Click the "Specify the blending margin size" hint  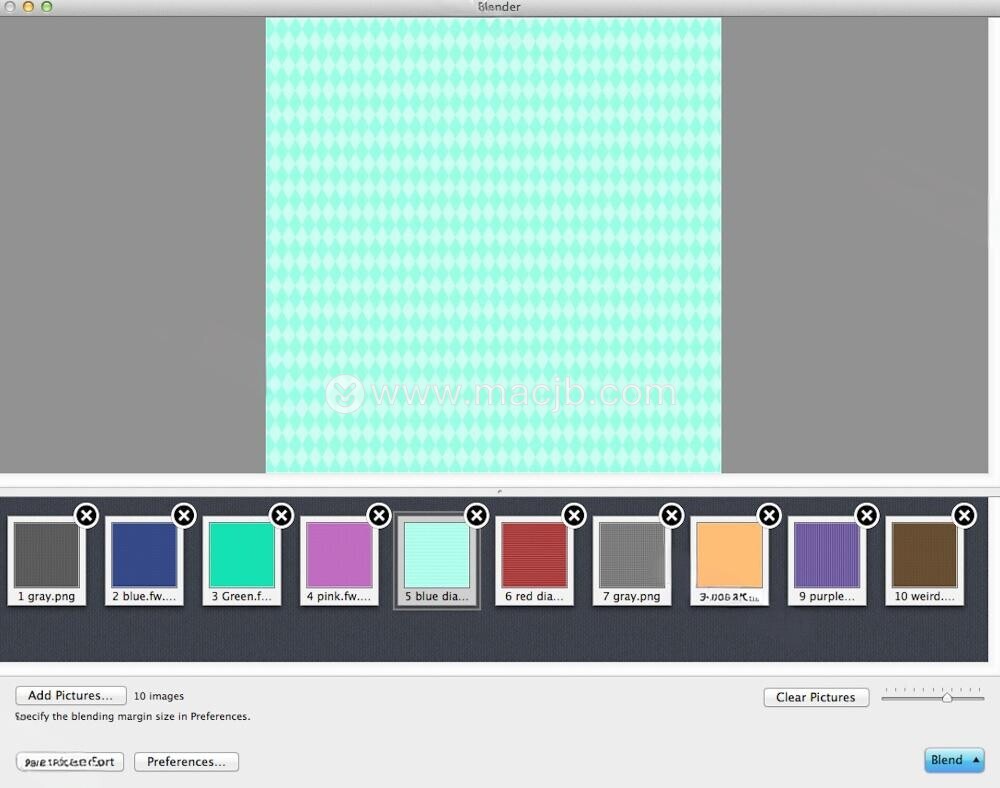click(133, 717)
